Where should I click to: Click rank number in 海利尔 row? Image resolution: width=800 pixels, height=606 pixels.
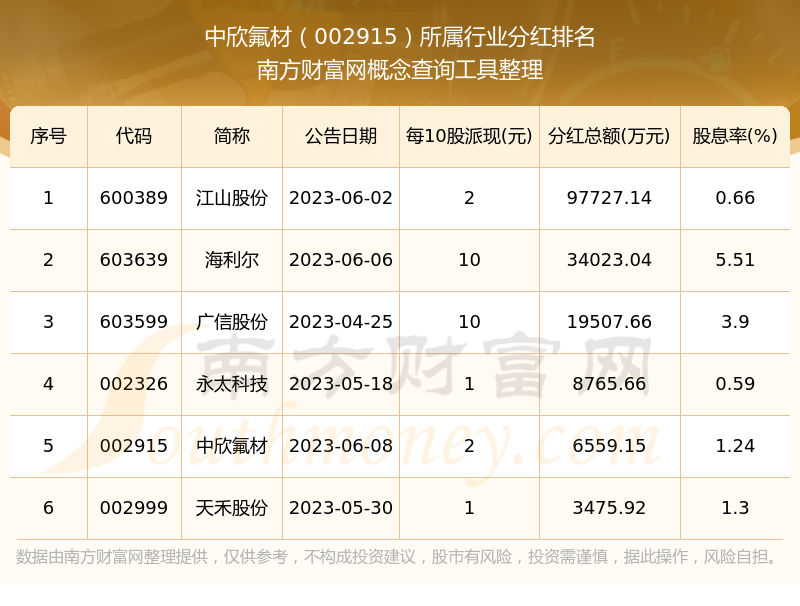pyautogui.click(x=48, y=260)
